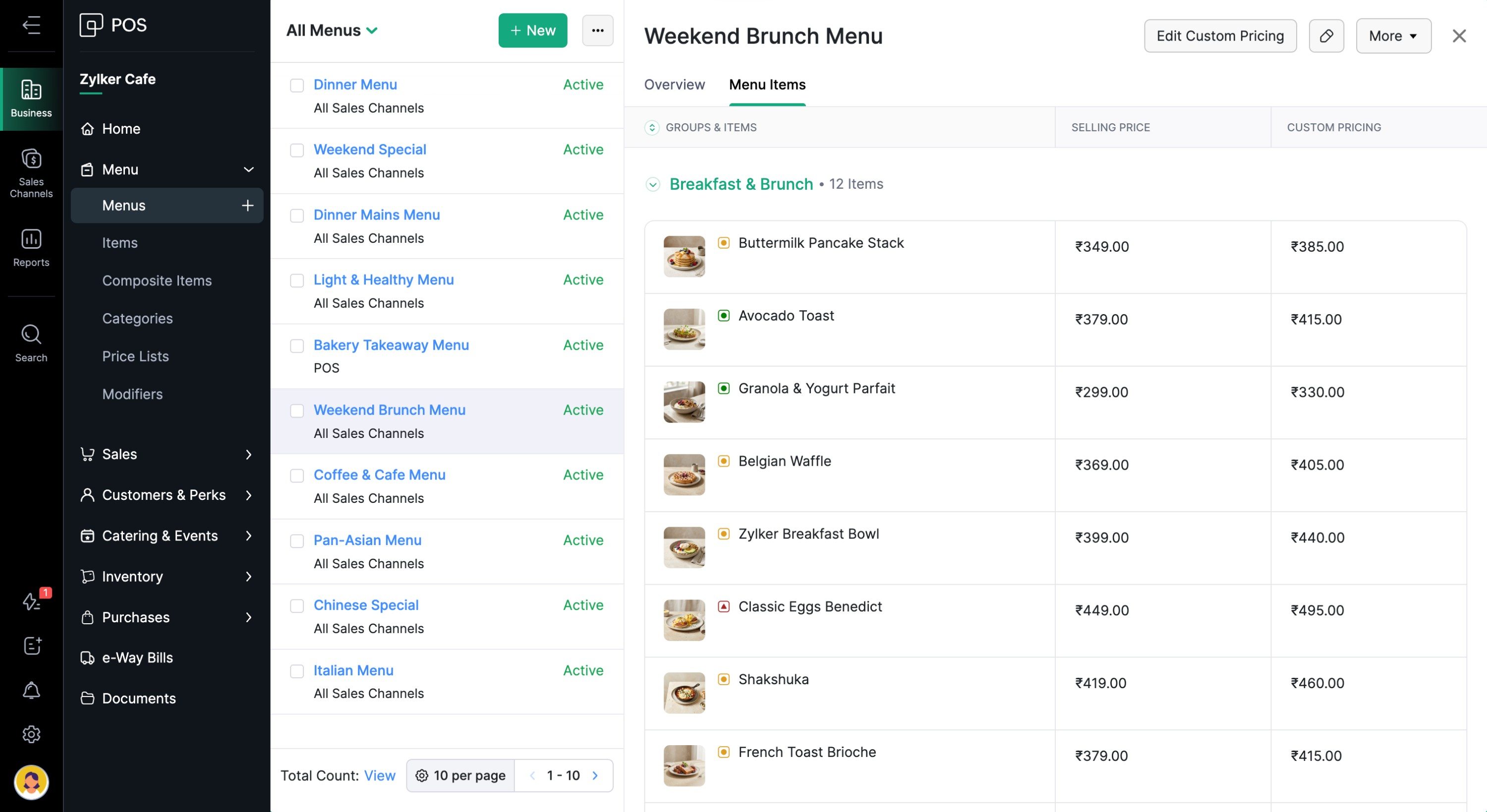Collapse the sidebar with the top-left arrow icon
The image size is (1487, 812).
[31, 25]
